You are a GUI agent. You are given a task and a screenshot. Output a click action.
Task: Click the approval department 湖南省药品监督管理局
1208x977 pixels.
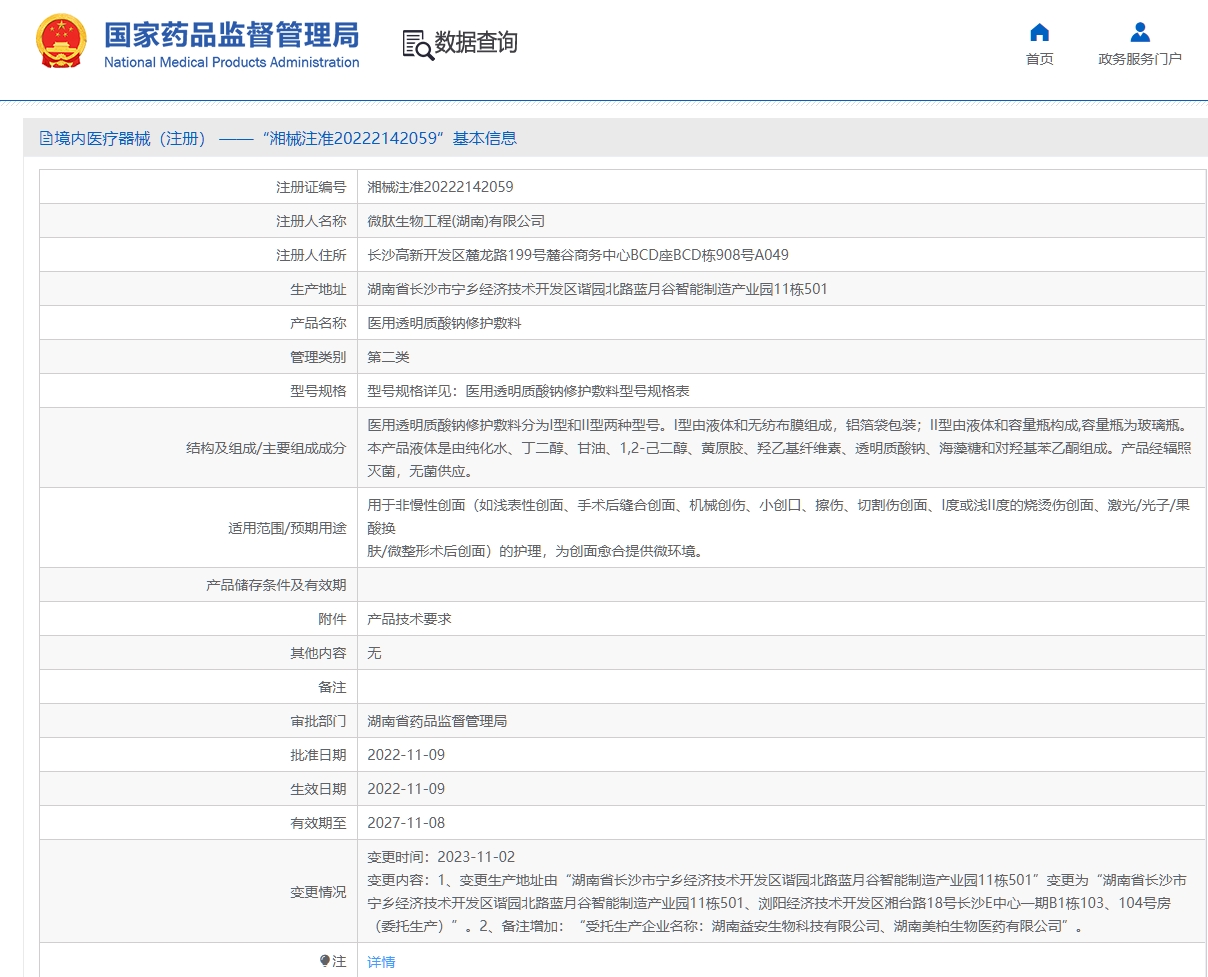point(437,721)
